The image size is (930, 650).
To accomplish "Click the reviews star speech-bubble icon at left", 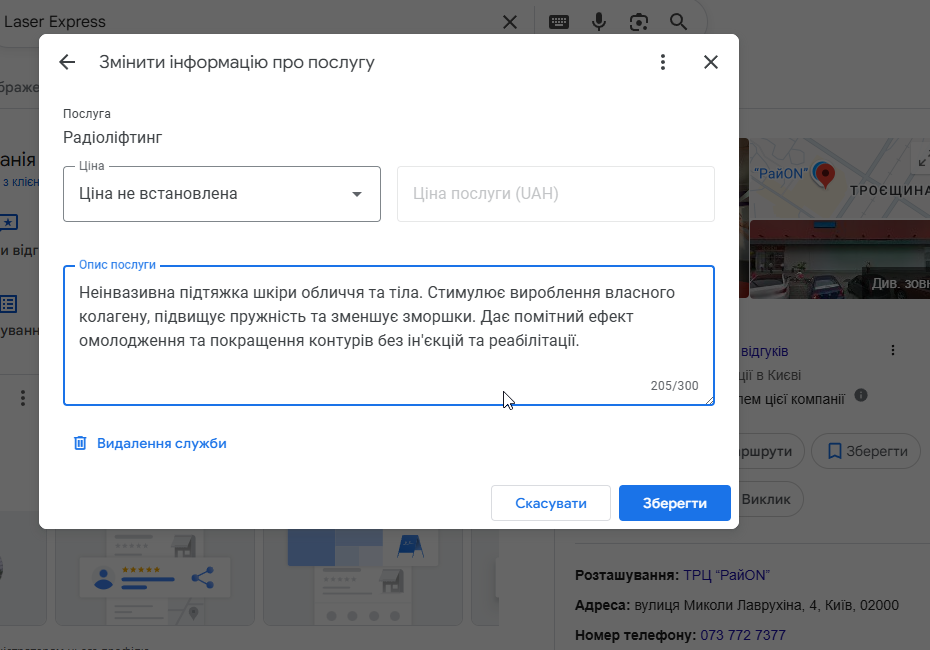I will click(x=8, y=223).
